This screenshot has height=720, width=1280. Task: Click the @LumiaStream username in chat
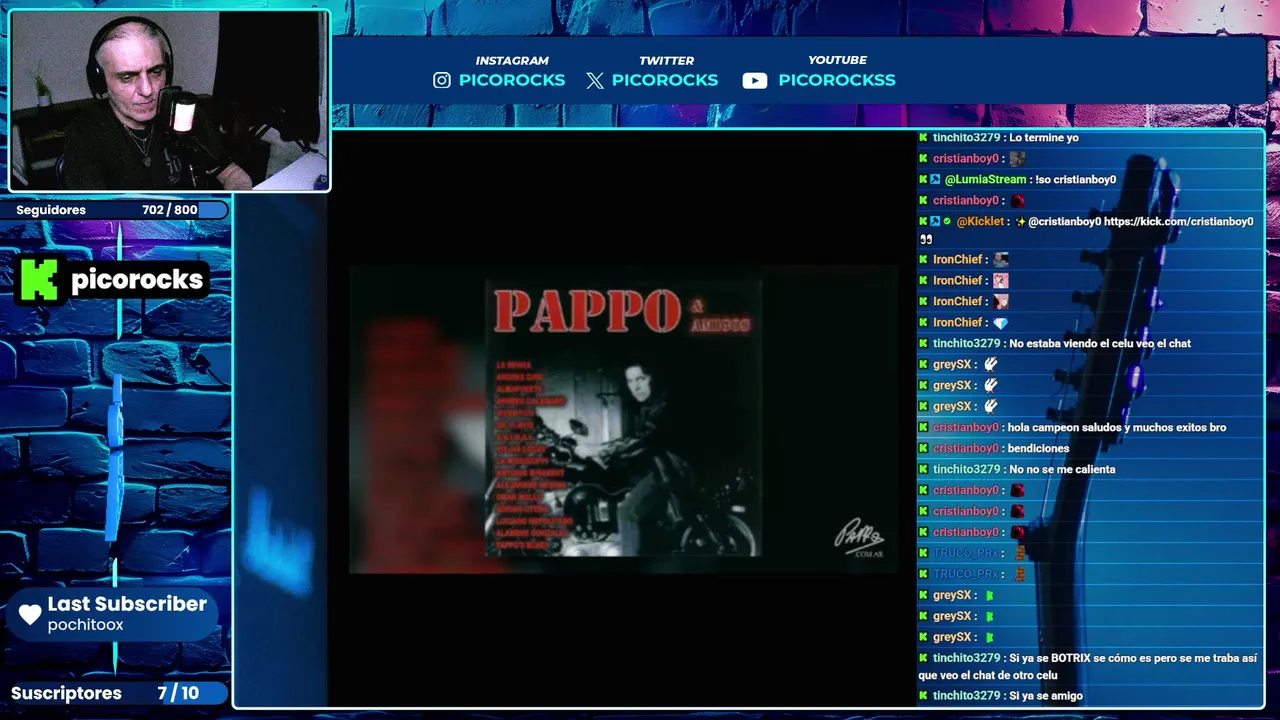[985, 180]
